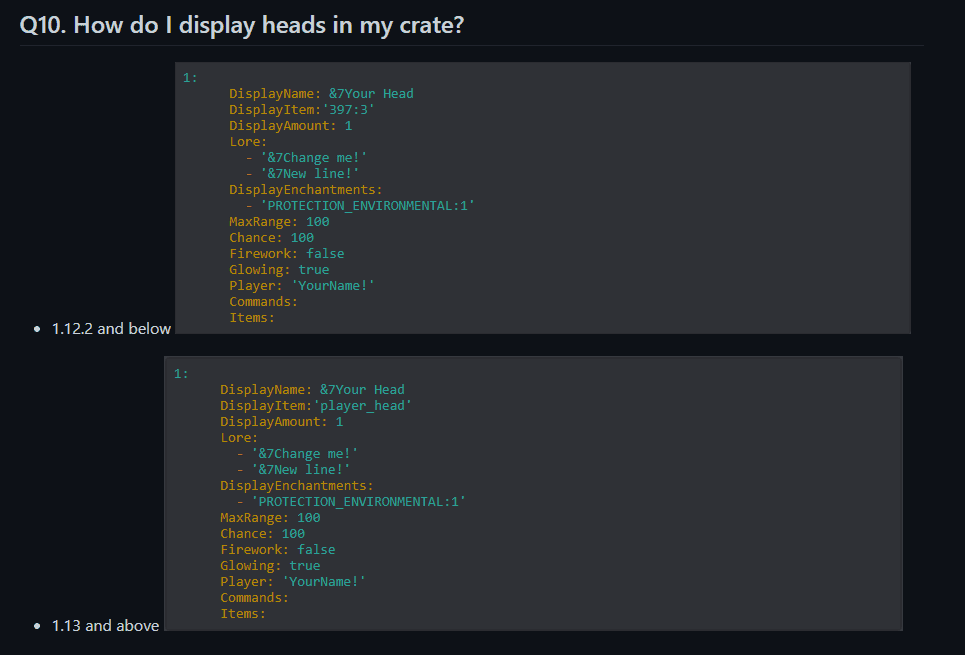The image size is (965, 655).
Task: Click the '1.13 and above' bullet text
Action: coord(105,625)
